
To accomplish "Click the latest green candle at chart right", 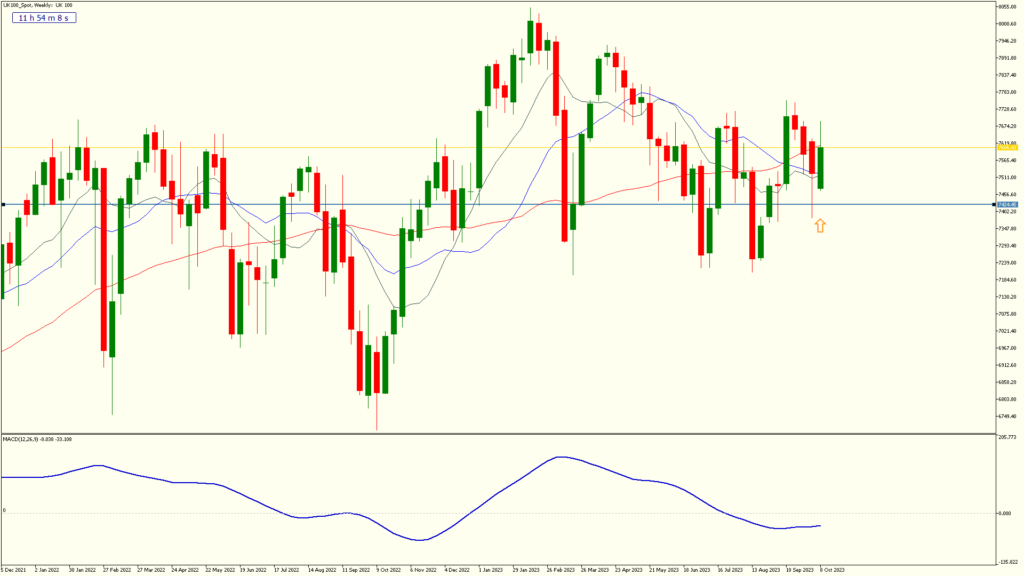I will 821,167.
